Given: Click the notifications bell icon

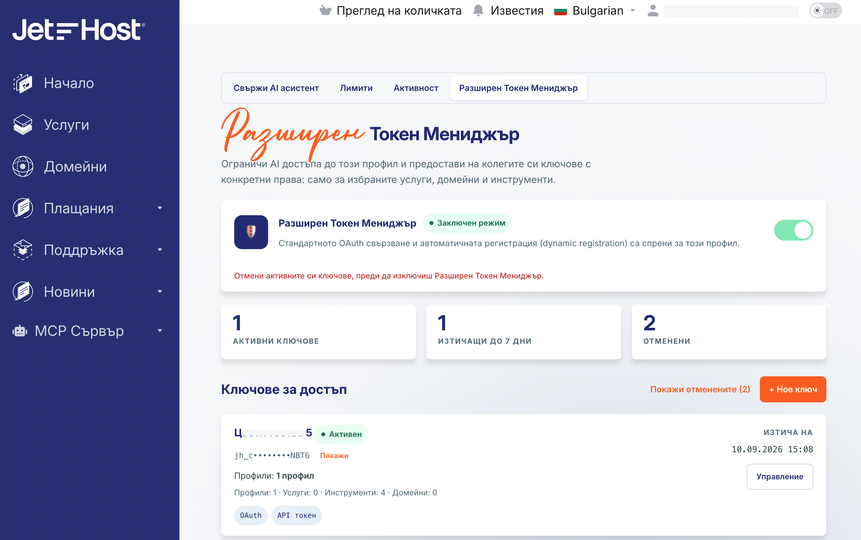Looking at the screenshot, I should 478,10.
